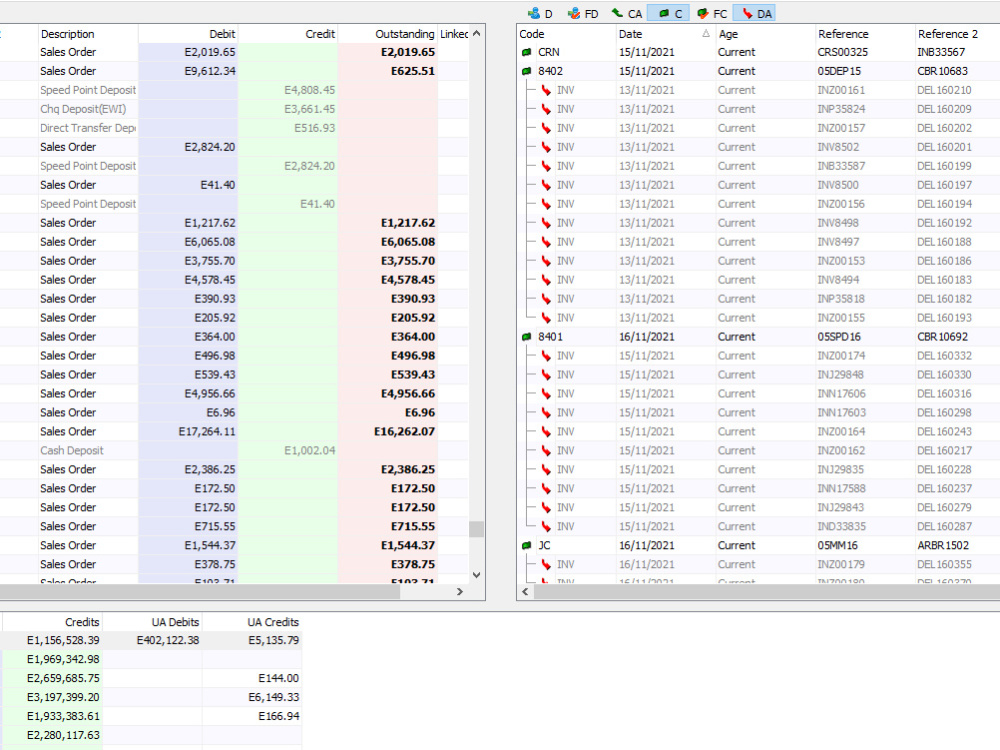Click the E4,808.45 credit cell
Screen dimensions: 1000x750
(288, 91)
